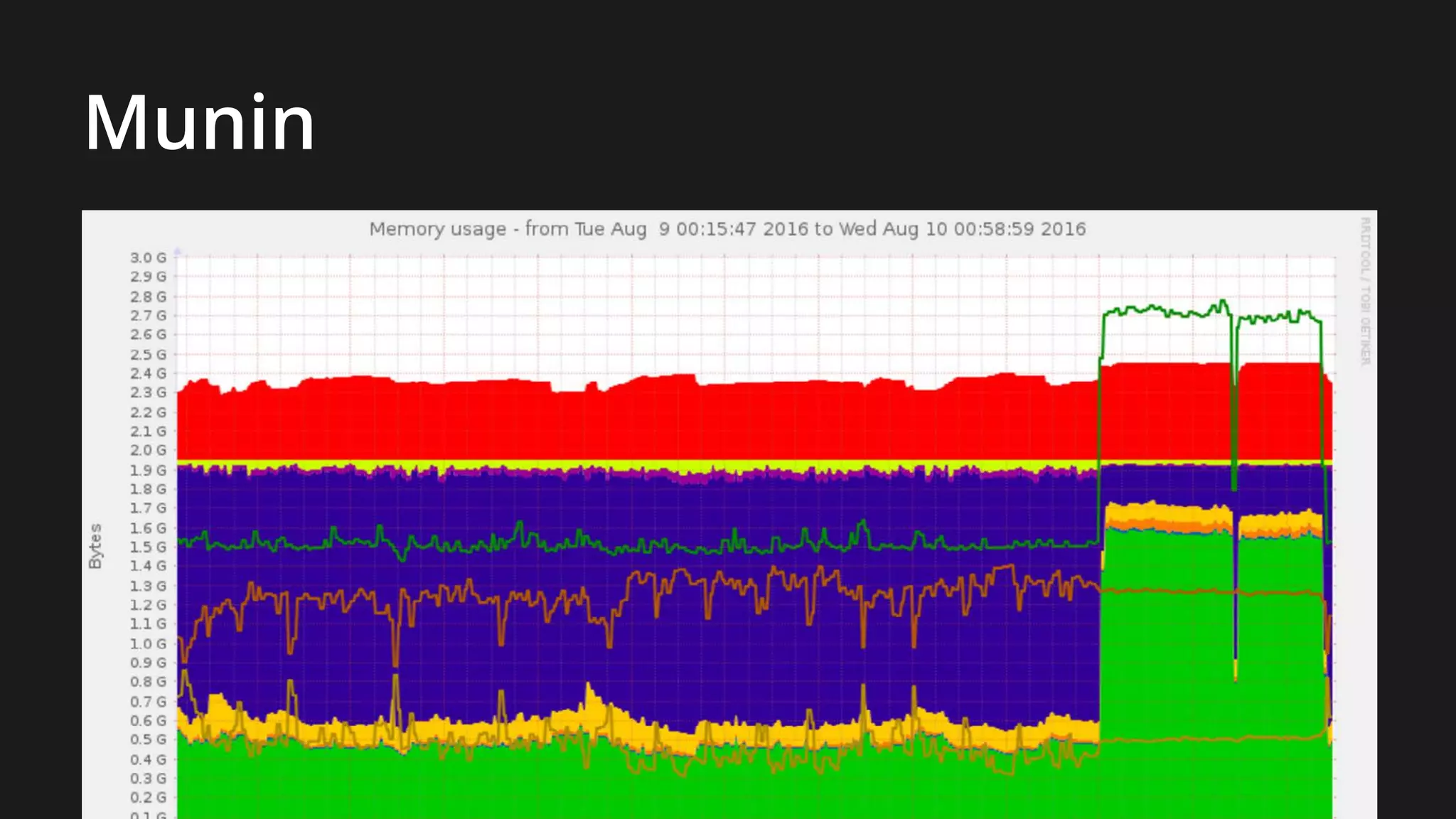
Task: Click the 0.3 G axis label
Action: click(148, 778)
